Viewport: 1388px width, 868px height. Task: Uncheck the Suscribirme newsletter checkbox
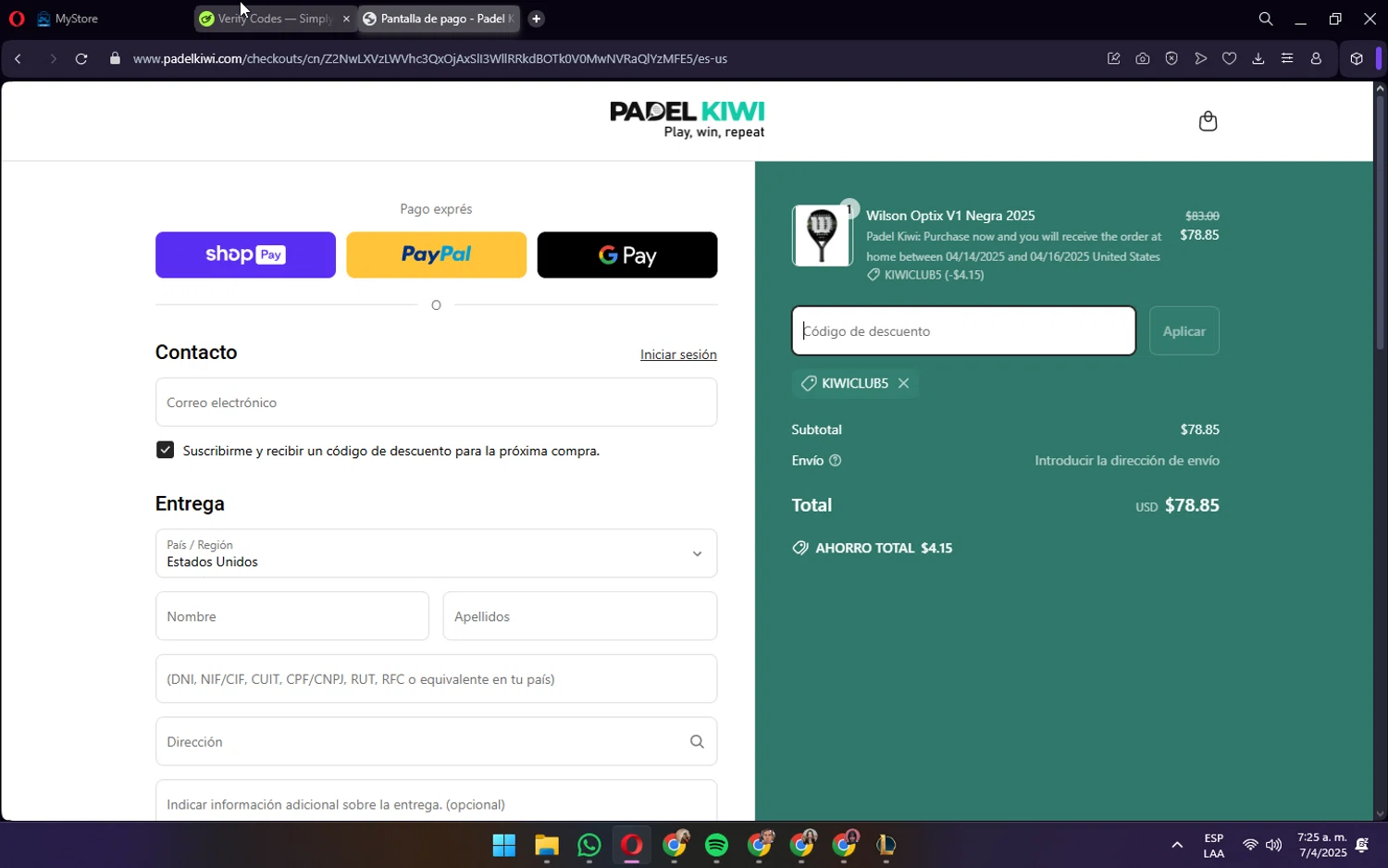pos(166,450)
